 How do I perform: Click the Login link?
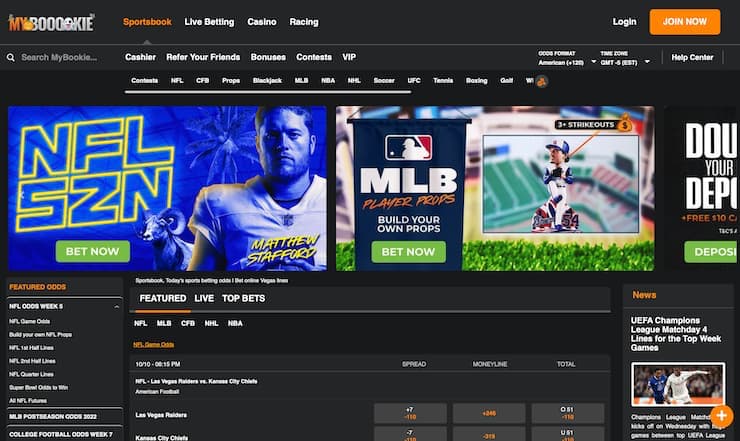click(624, 22)
